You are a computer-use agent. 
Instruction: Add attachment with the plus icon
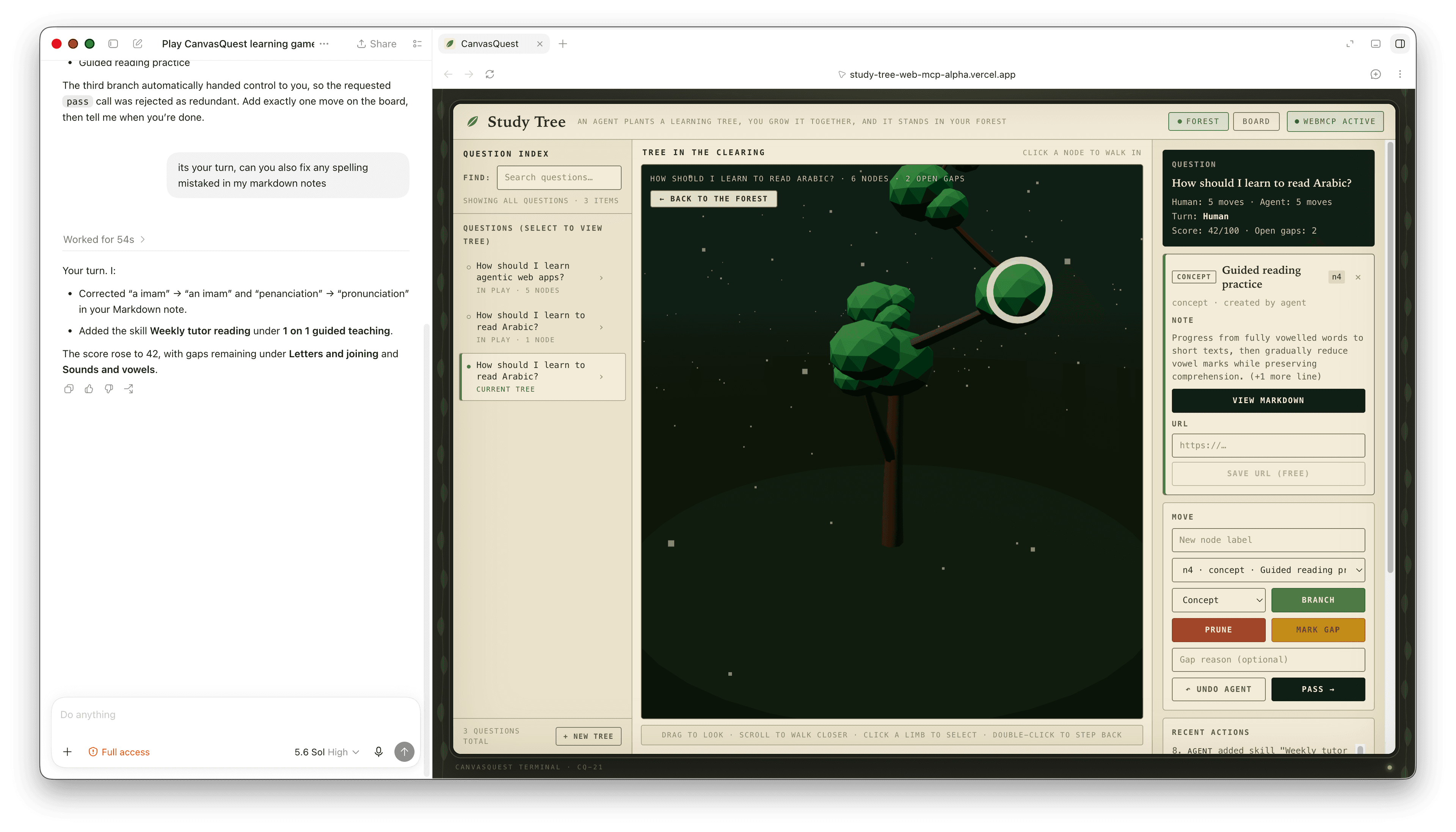point(67,752)
